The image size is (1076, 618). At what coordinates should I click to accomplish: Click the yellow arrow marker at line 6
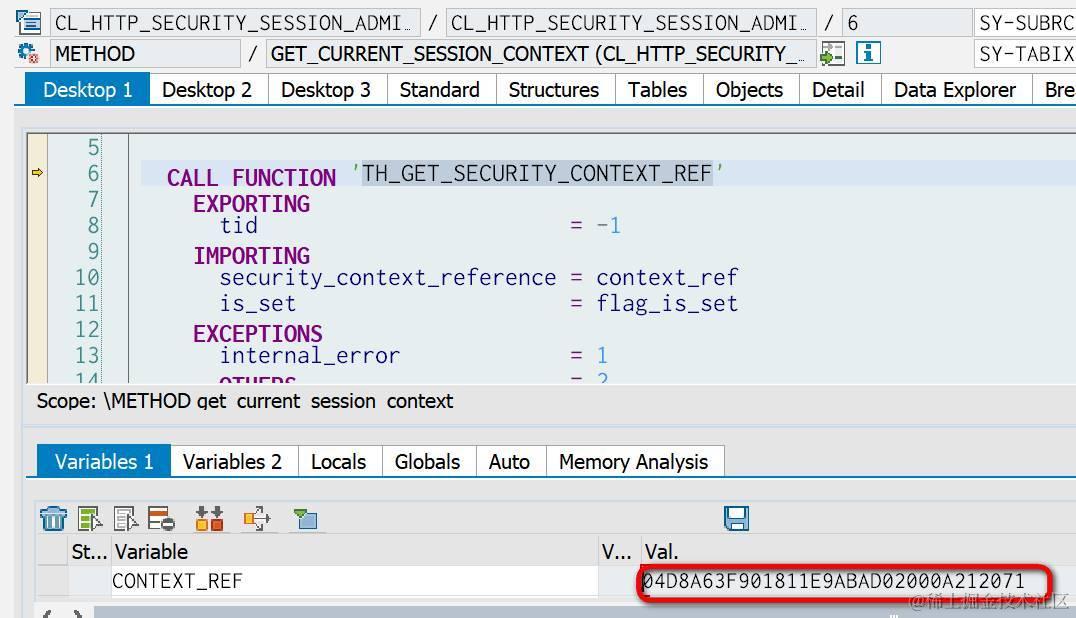[x=38, y=173]
